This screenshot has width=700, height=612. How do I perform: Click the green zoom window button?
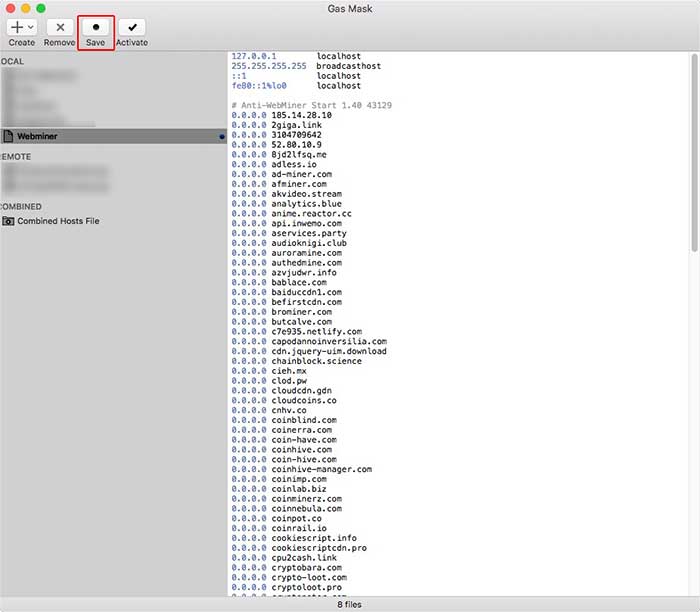41,8
